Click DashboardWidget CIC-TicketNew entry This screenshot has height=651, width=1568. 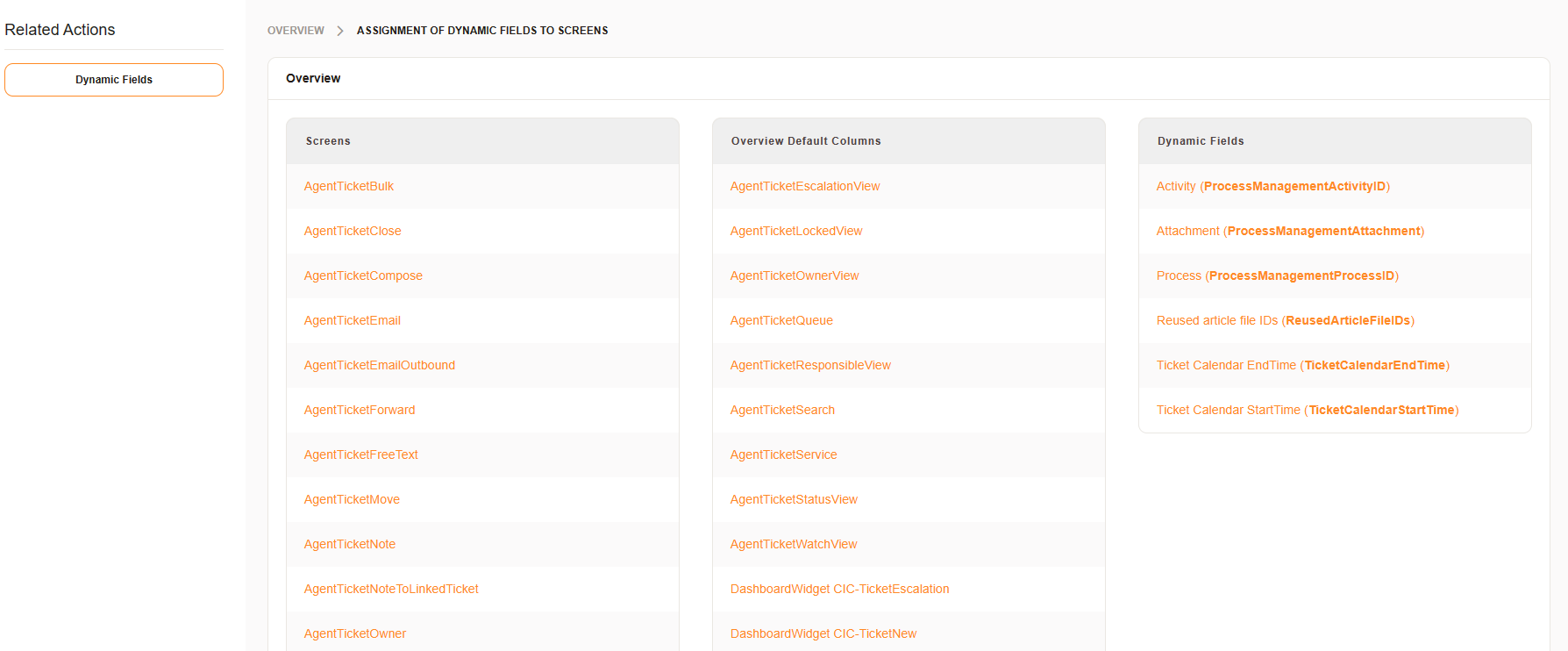pos(823,633)
